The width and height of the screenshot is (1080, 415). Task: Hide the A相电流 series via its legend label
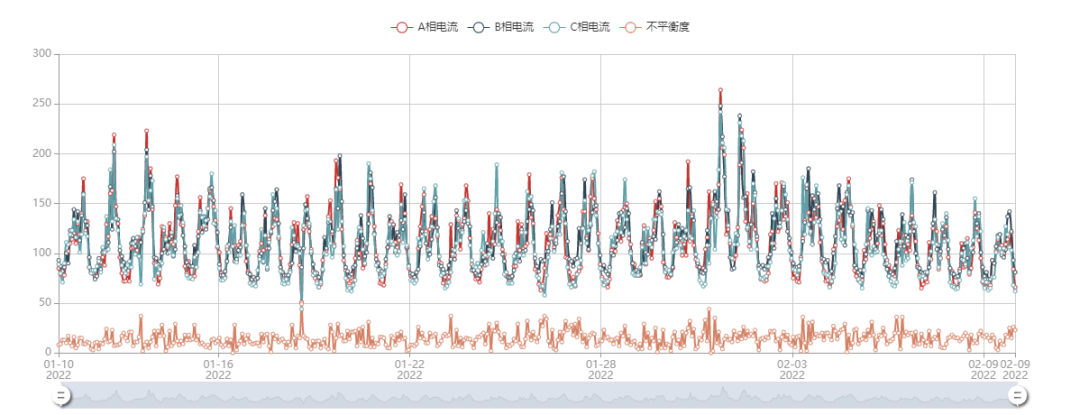(438, 27)
